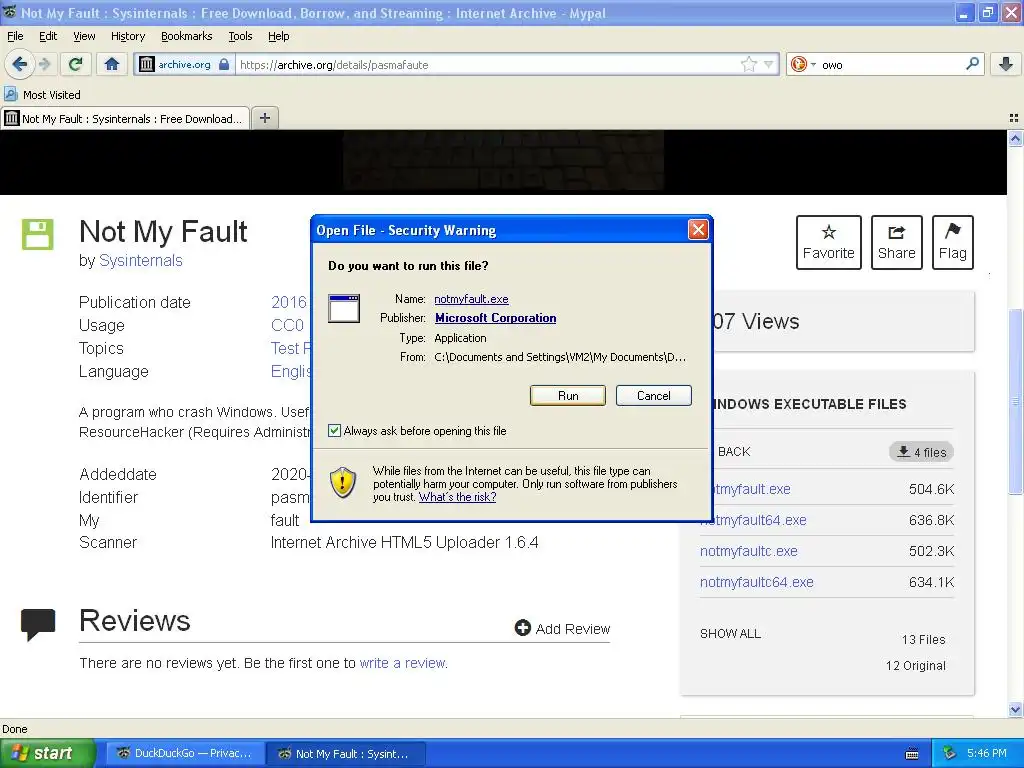
Task: Download notmyfaultc64.exe
Action: click(756, 582)
